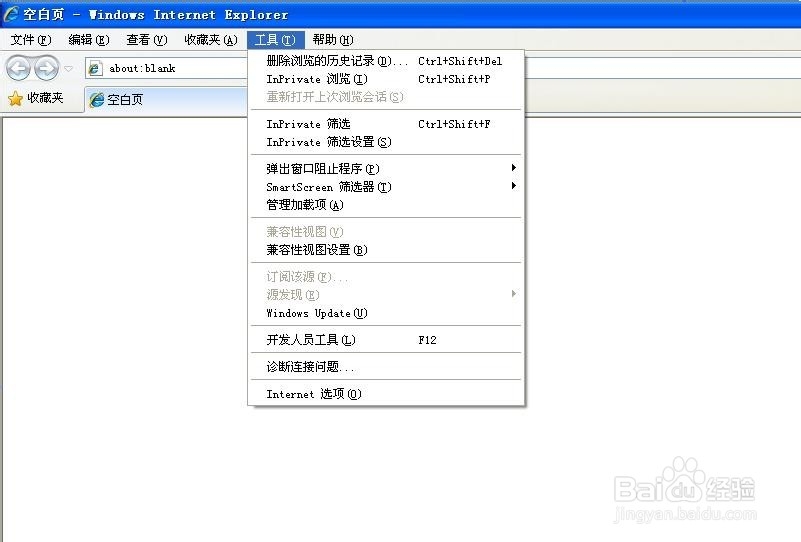The height and width of the screenshot is (542, 801).
Task: Open the 查看(V) menu
Action: 147,40
